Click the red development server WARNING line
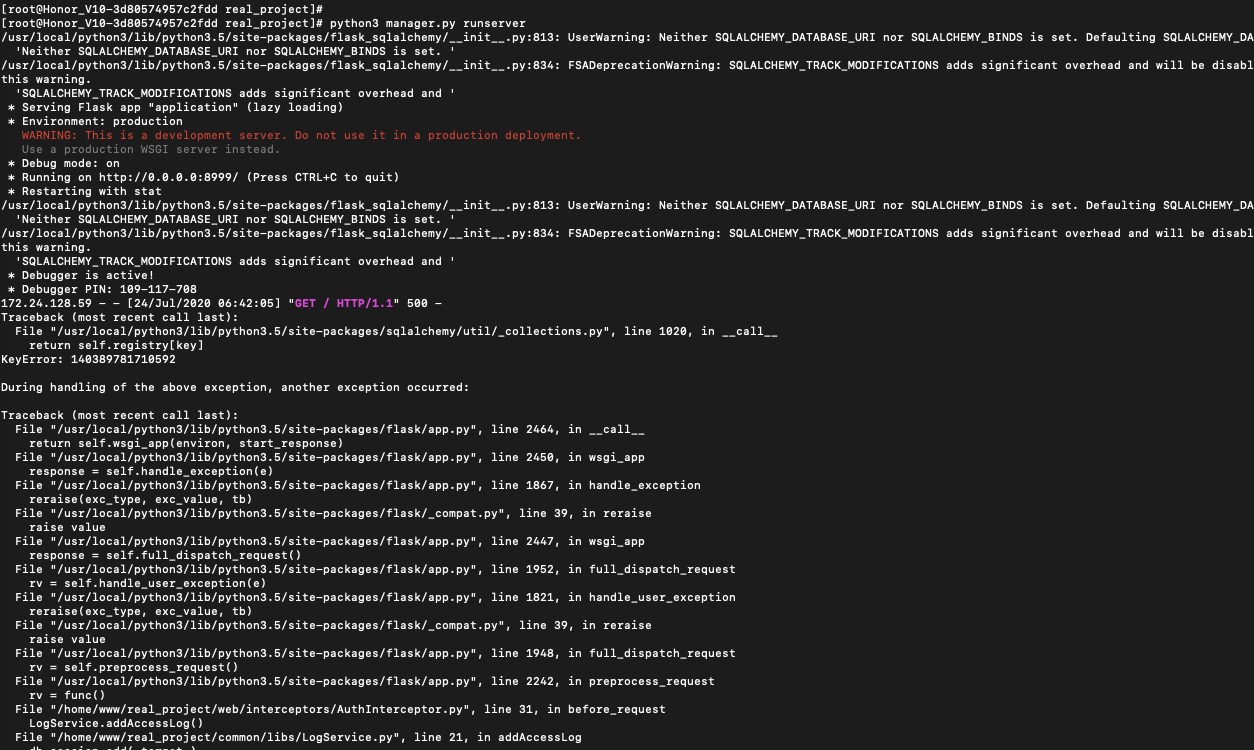 click(301, 135)
